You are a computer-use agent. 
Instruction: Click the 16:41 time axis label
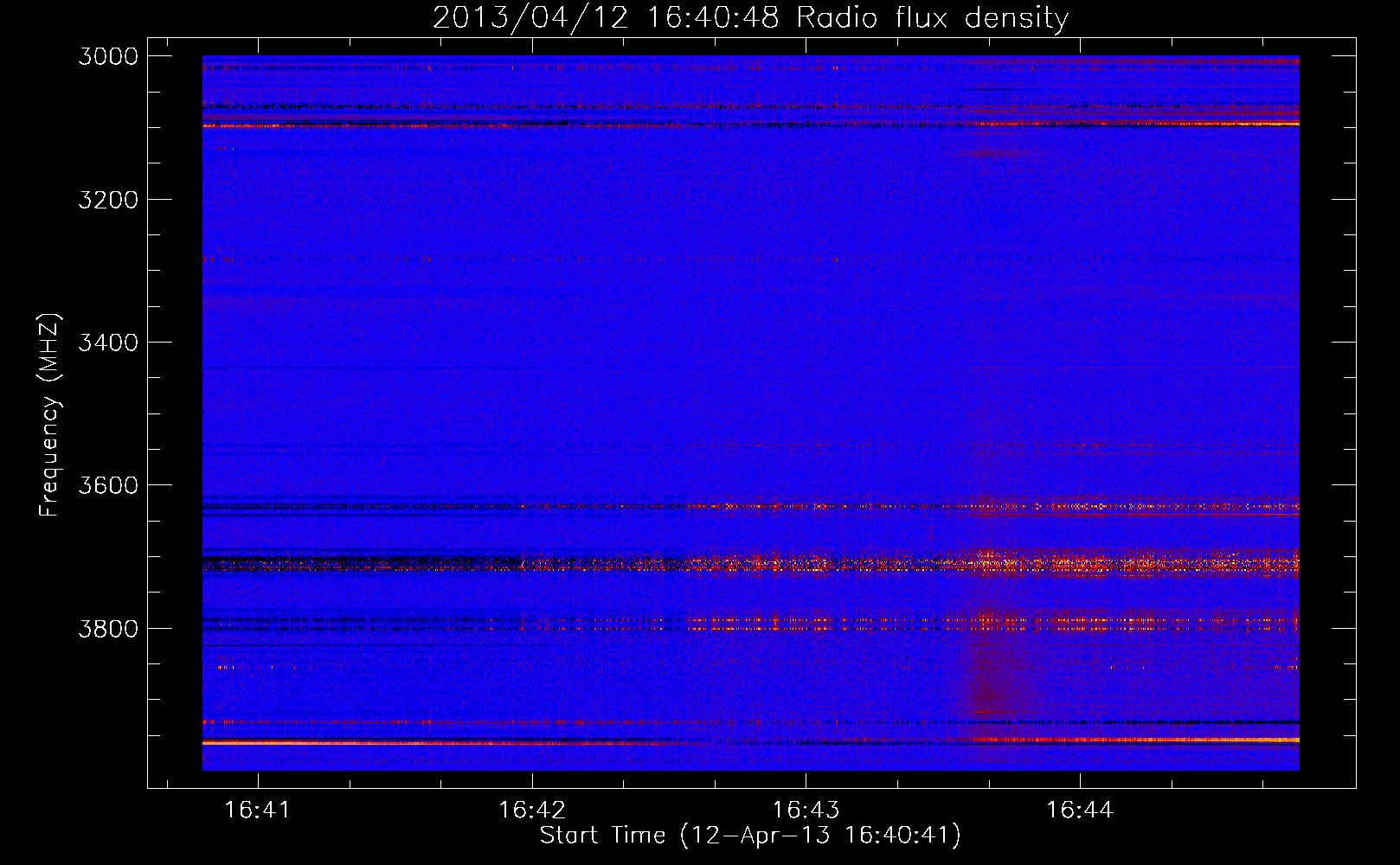[x=258, y=810]
